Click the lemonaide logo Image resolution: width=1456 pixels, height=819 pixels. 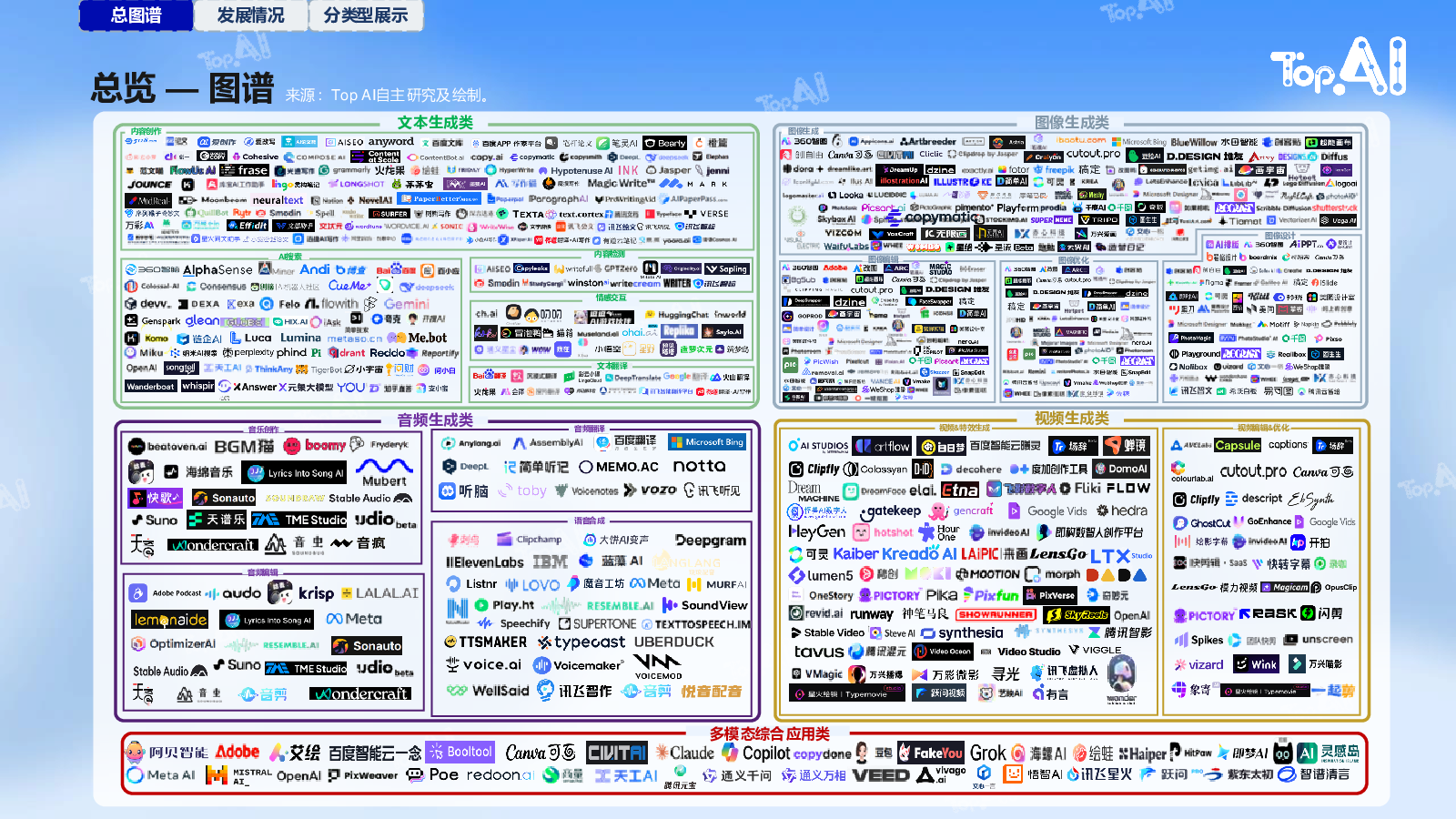tap(170, 620)
